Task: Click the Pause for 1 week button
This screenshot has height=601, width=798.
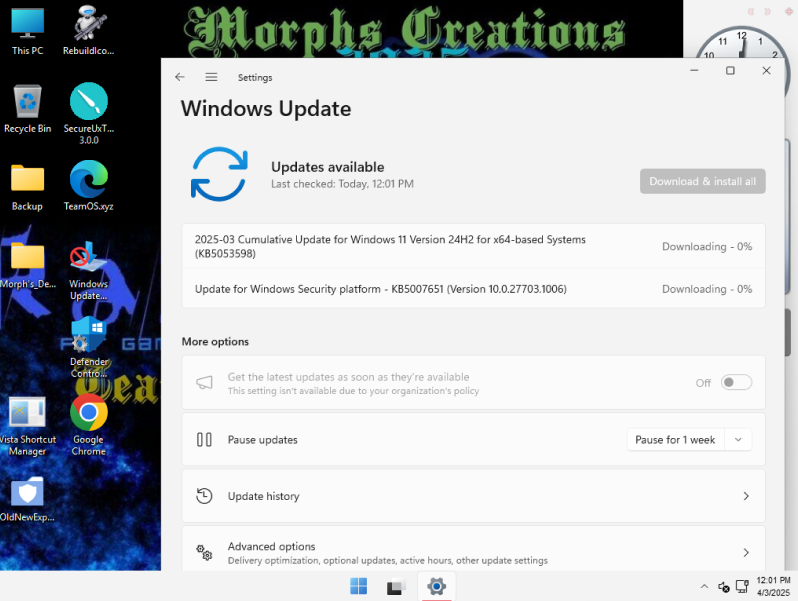Action: pyautogui.click(x=675, y=440)
